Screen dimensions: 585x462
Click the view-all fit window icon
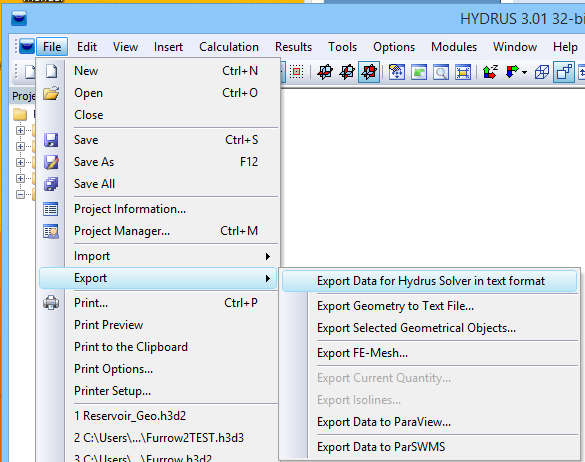[x=463, y=72]
